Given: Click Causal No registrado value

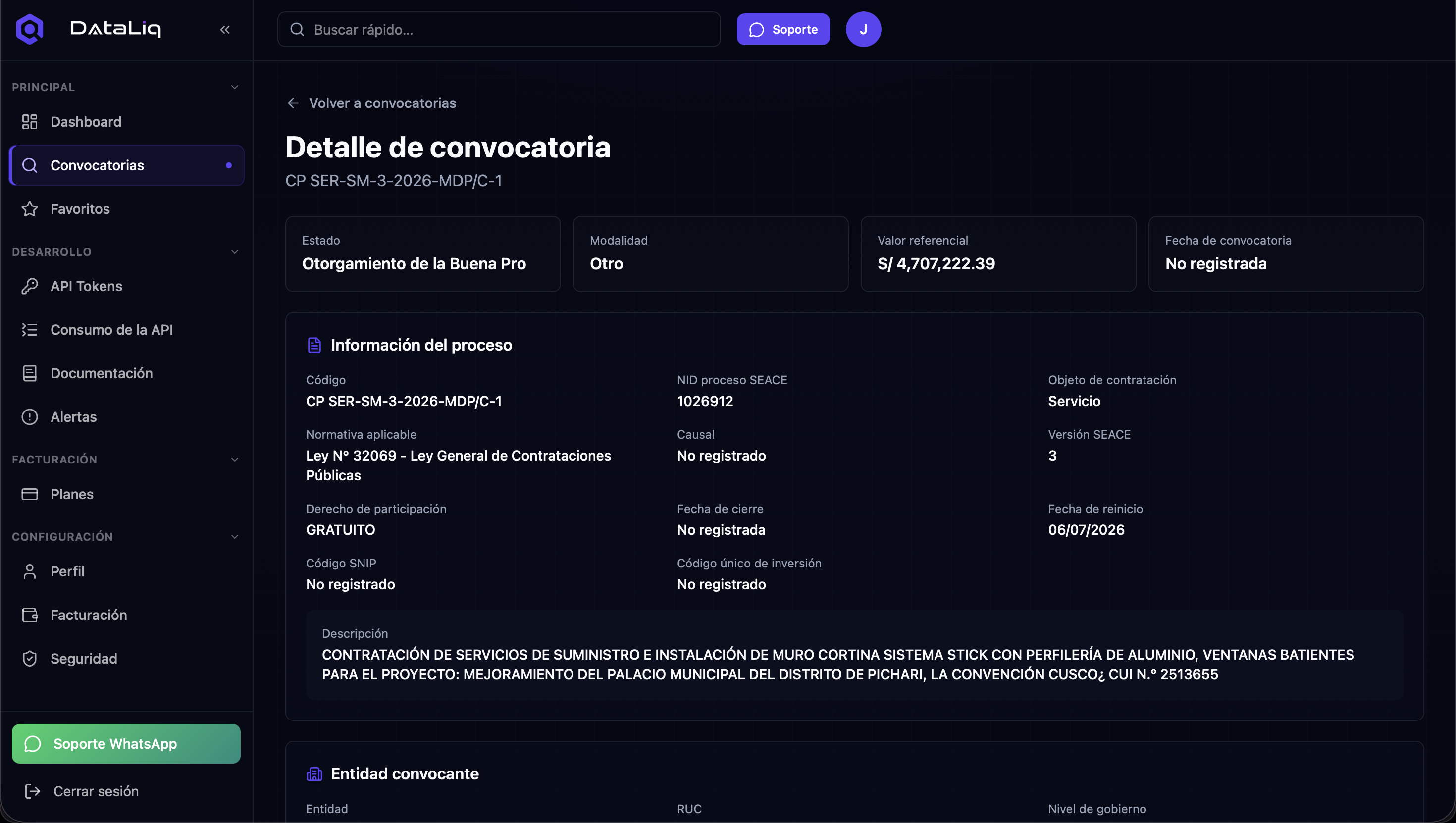Looking at the screenshot, I should click(x=721, y=456).
